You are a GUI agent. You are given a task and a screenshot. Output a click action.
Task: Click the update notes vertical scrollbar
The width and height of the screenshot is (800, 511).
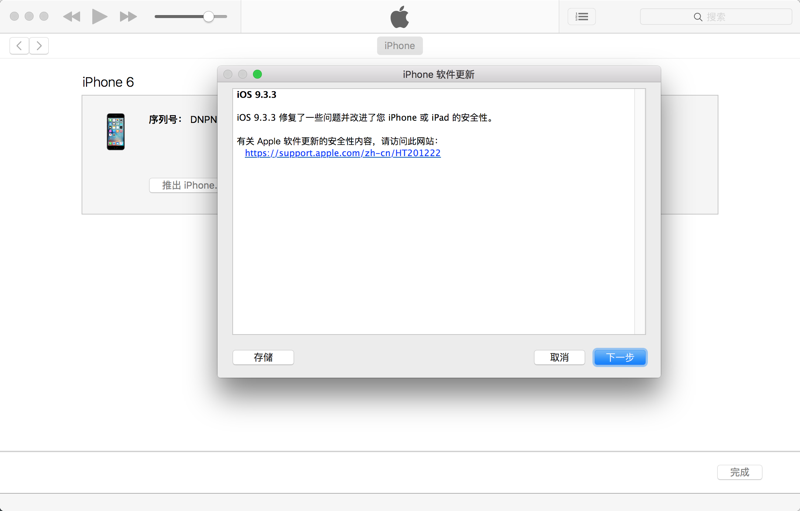(640, 212)
